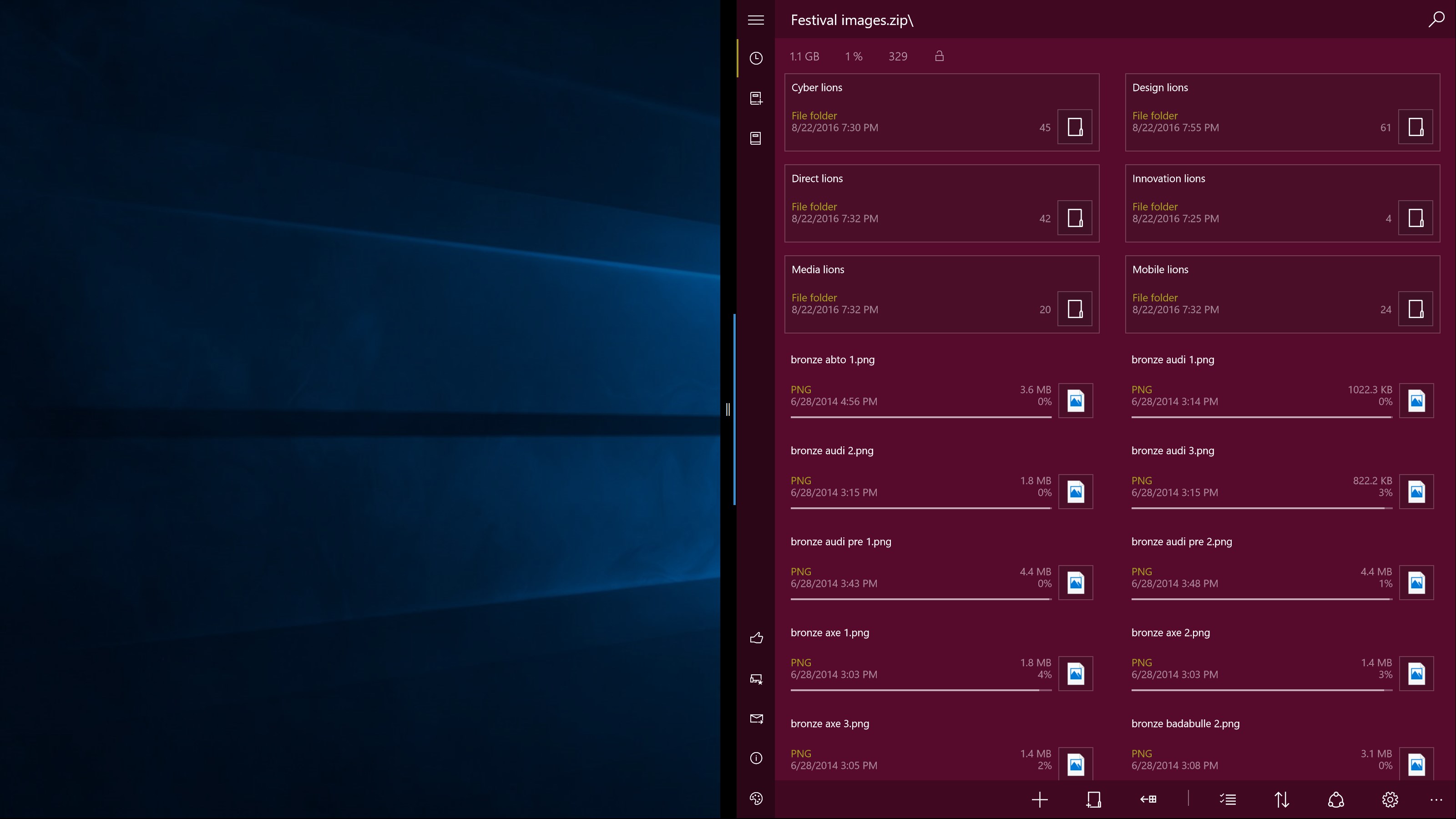Click the extract arrow-grid toolbar icon
1456x819 pixels.
click(x=1148, y=800)
